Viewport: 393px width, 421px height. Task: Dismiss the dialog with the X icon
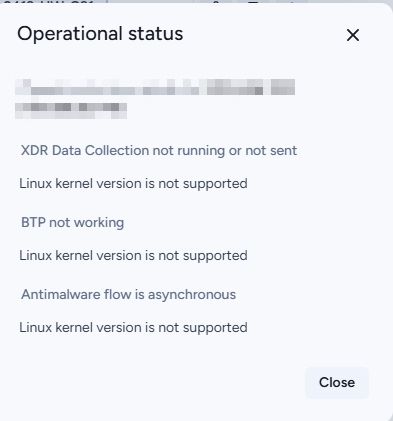353,35
